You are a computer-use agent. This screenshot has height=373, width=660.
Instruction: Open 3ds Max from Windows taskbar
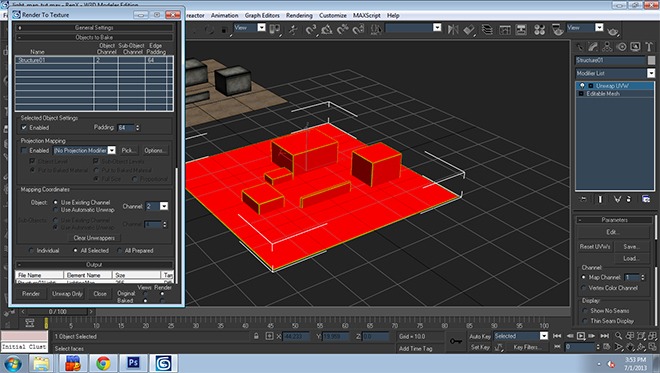[164, 363]
